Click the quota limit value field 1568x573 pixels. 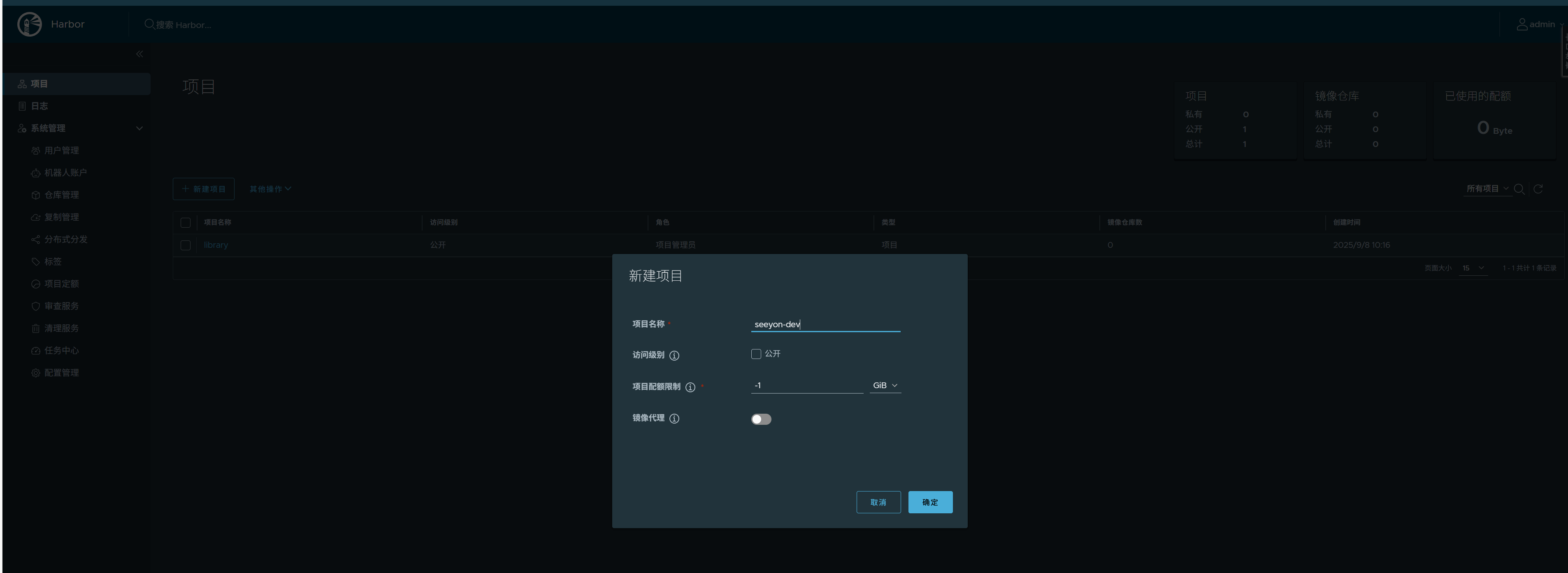806,385
